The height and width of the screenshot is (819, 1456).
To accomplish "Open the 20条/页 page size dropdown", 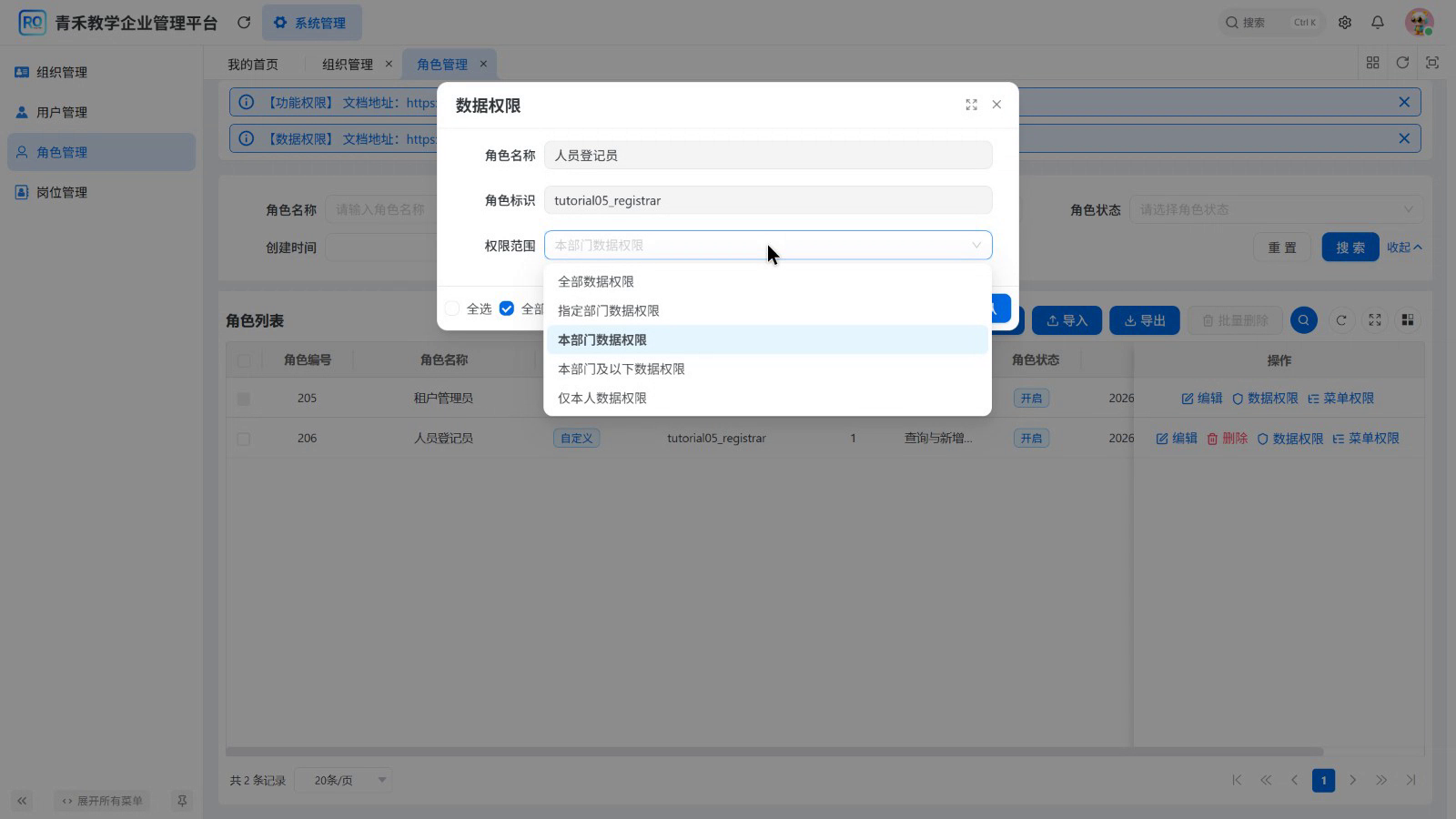I will tap(344, 780).
